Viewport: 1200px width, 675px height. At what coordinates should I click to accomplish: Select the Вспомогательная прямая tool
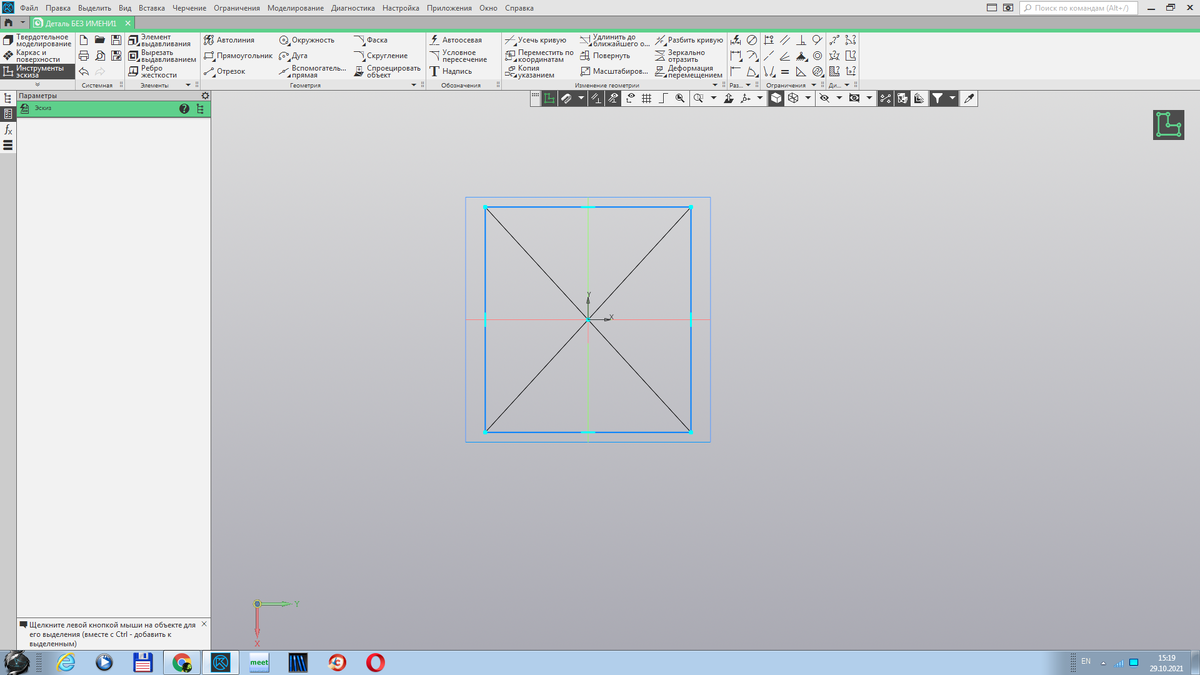click(x=312, y=72)
